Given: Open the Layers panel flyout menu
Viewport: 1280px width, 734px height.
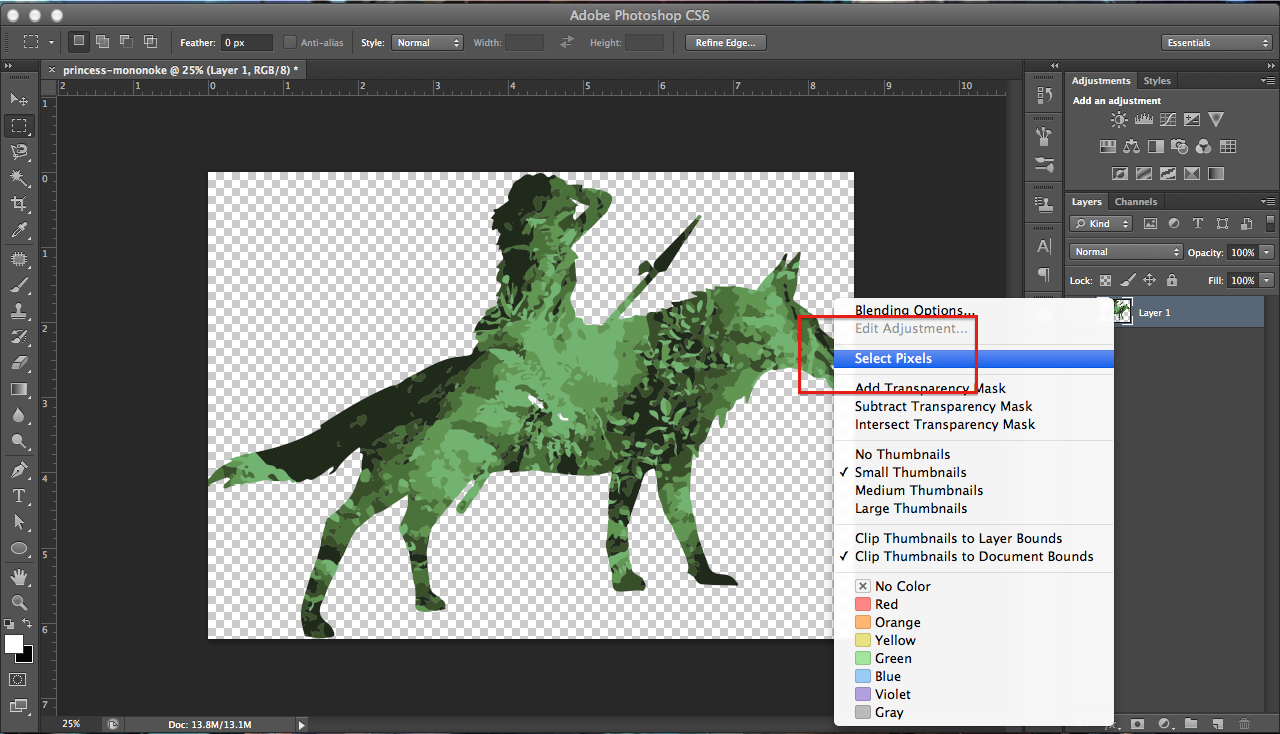Looking at the screenshot, I should [1270, 201].
